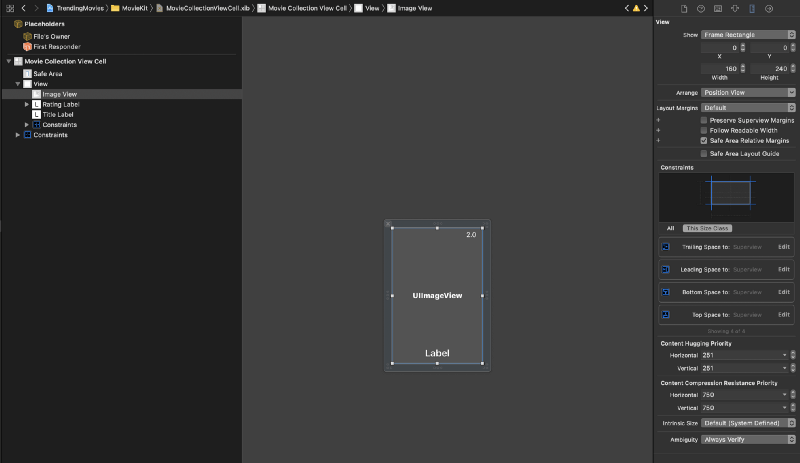Uncheck Safe Area Relative Margins
800x463 pixels.
click(704, 141)
